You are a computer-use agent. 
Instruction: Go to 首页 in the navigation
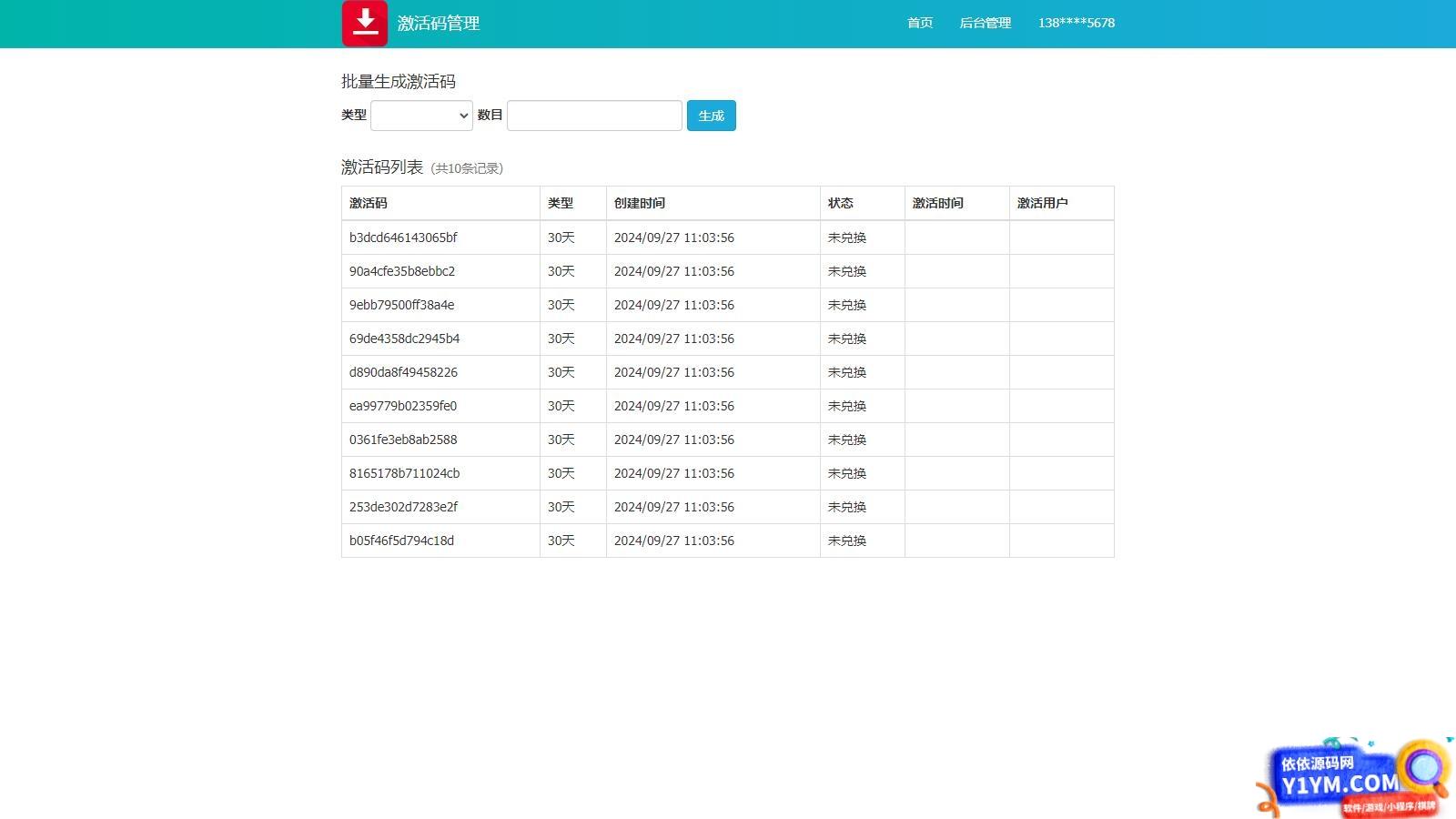[x=920, y=23]
